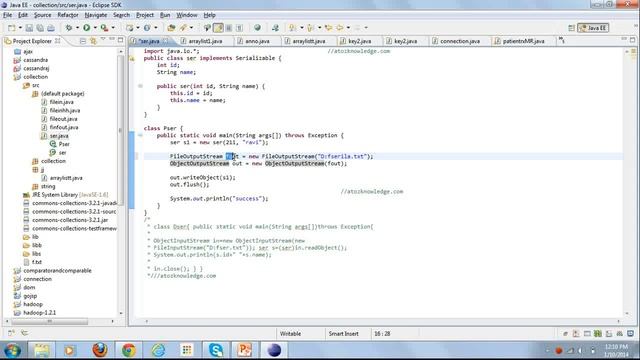Toggle show whitespace characters
The image size is (640, 360).
point(240,28)
